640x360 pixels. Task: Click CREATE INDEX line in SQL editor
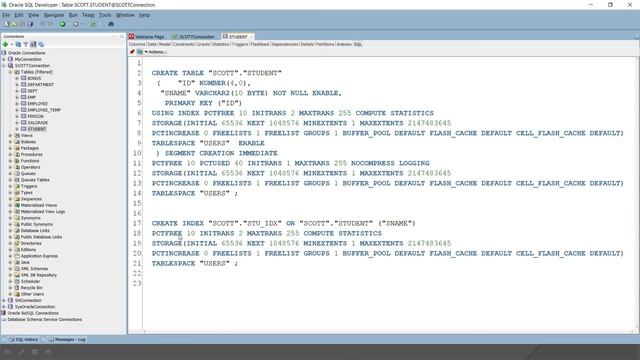[x=284, y=223]
